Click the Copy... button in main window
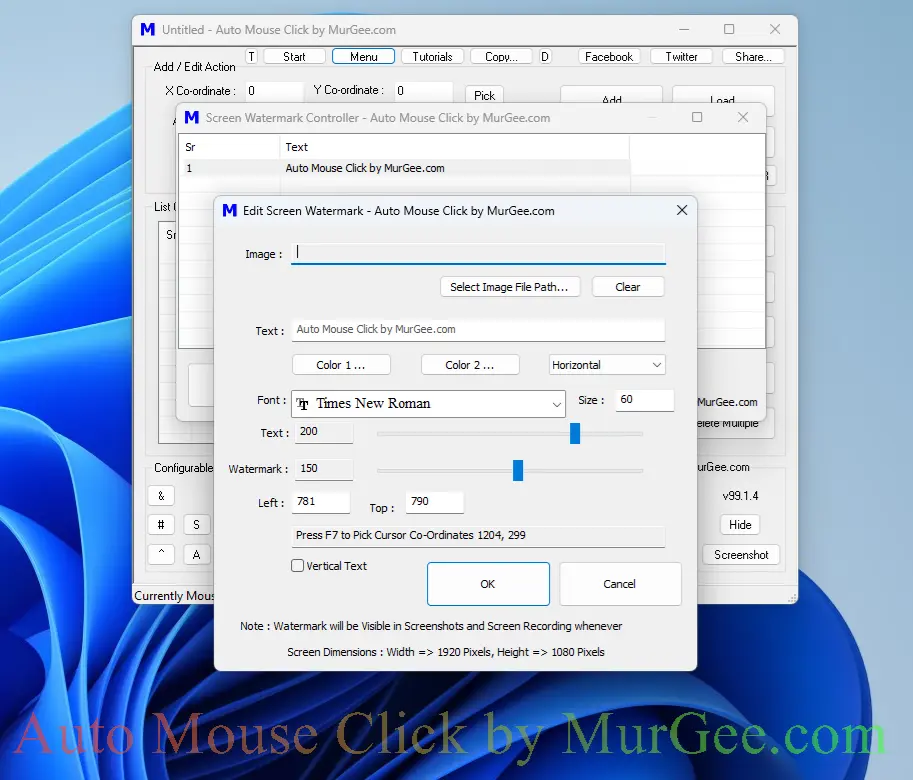Image resolution: width=913 pixels, height=780 pixels. point(501,56)
